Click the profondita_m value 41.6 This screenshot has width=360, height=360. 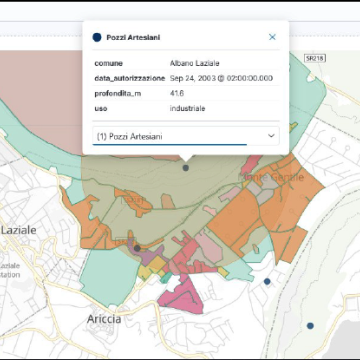[177, 93]
